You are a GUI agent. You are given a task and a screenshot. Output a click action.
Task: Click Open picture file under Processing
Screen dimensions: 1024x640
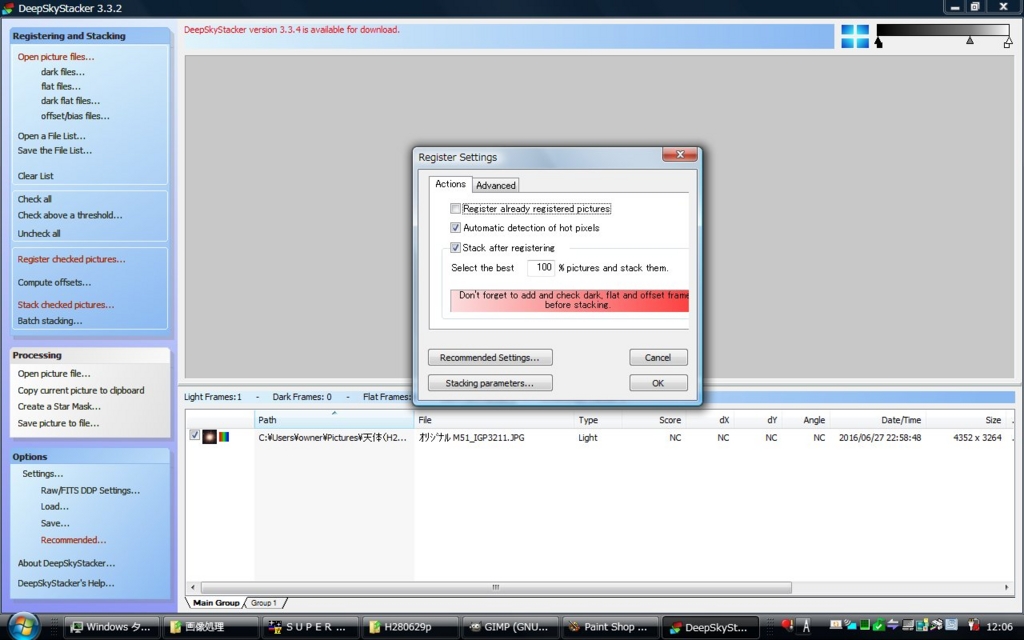pyautogui.click(x=54, y=374)
